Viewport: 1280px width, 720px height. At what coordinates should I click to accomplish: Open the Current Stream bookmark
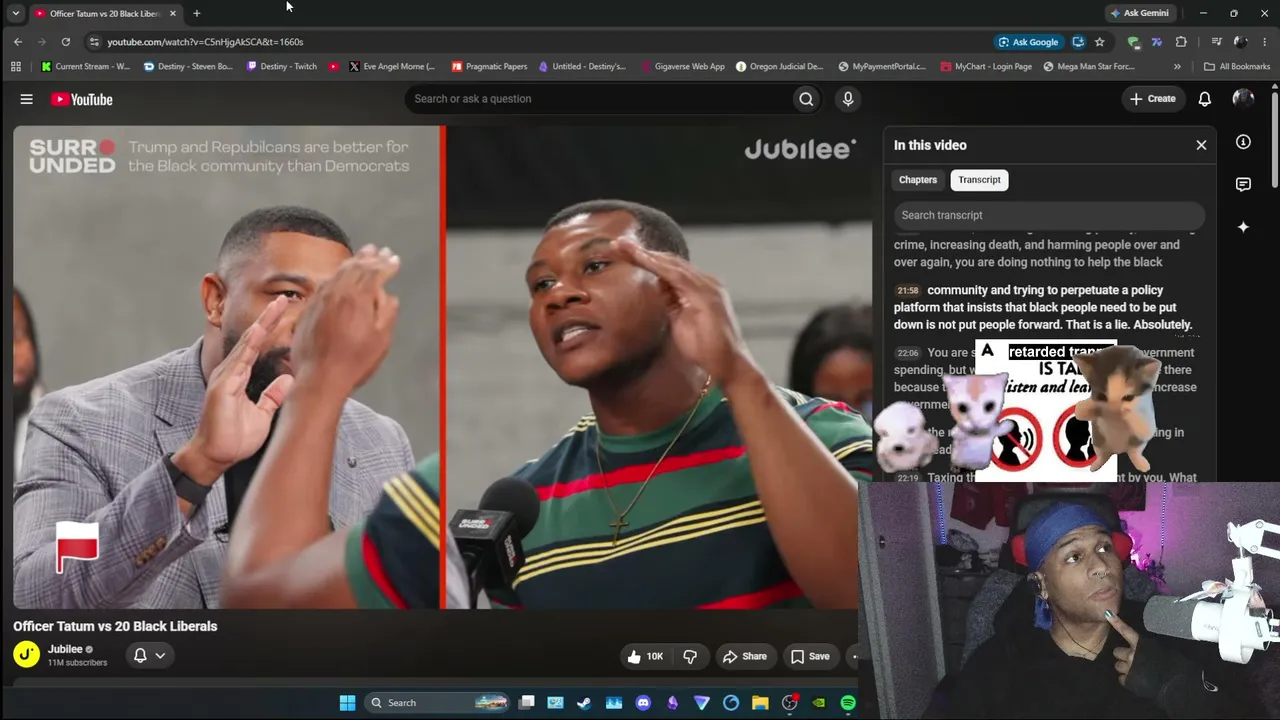(86, 67)
